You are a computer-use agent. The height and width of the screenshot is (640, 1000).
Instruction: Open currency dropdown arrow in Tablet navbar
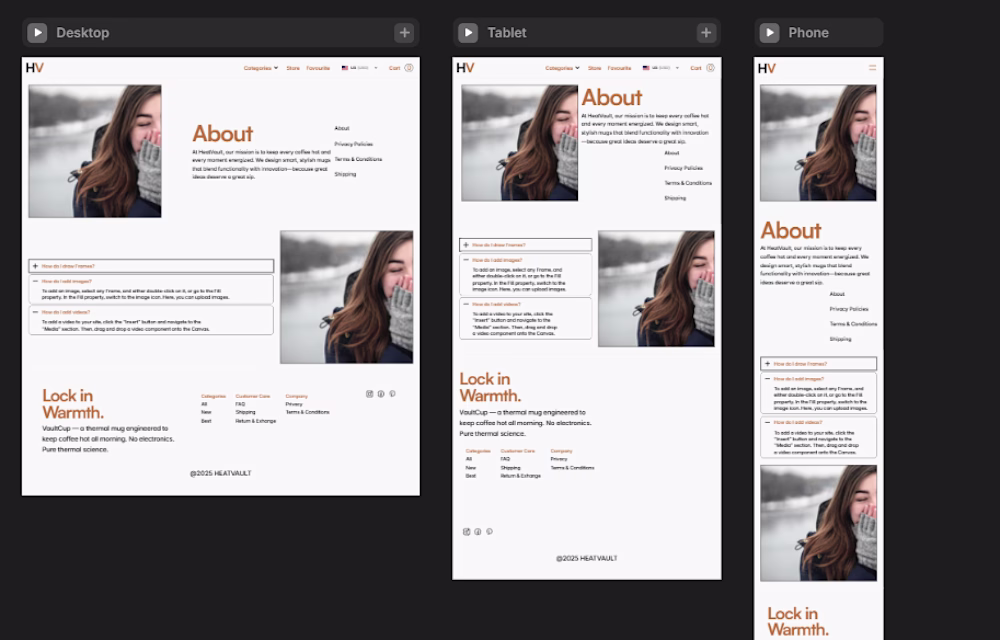tap(677, 68)
